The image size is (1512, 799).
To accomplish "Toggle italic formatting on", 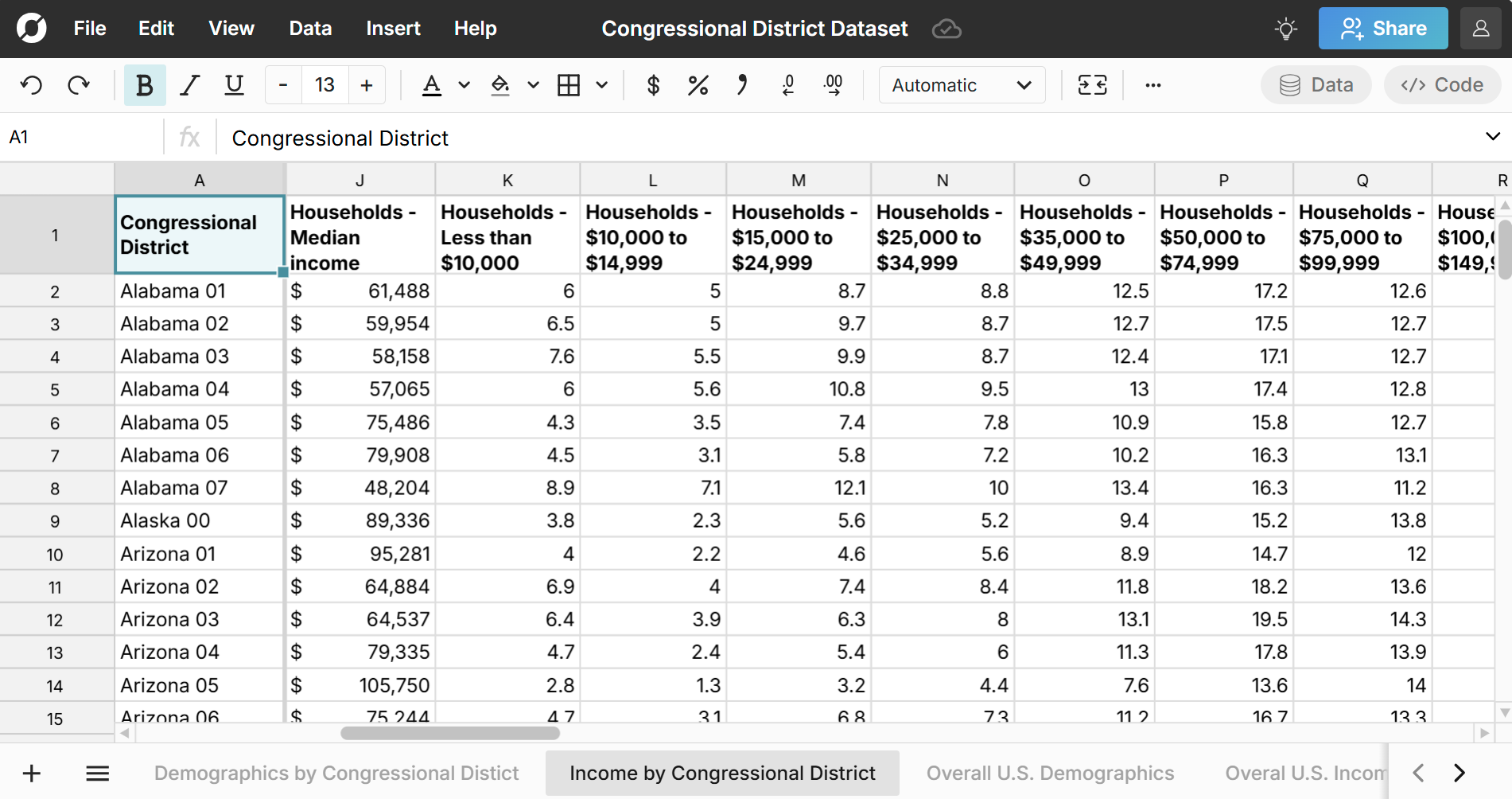I will tap(189, 85).
